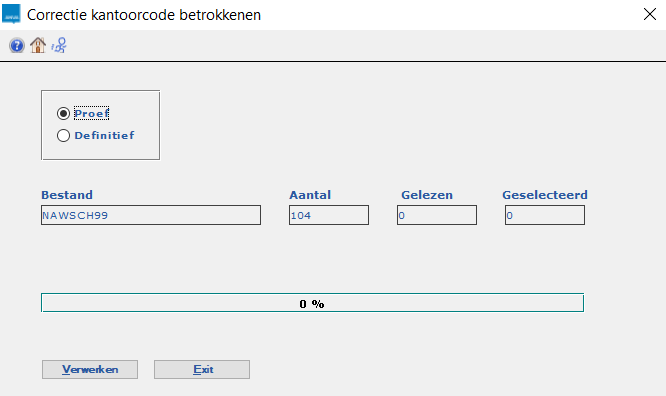
Task: Open help via the blue question mark icon
Action: [17, 45]
